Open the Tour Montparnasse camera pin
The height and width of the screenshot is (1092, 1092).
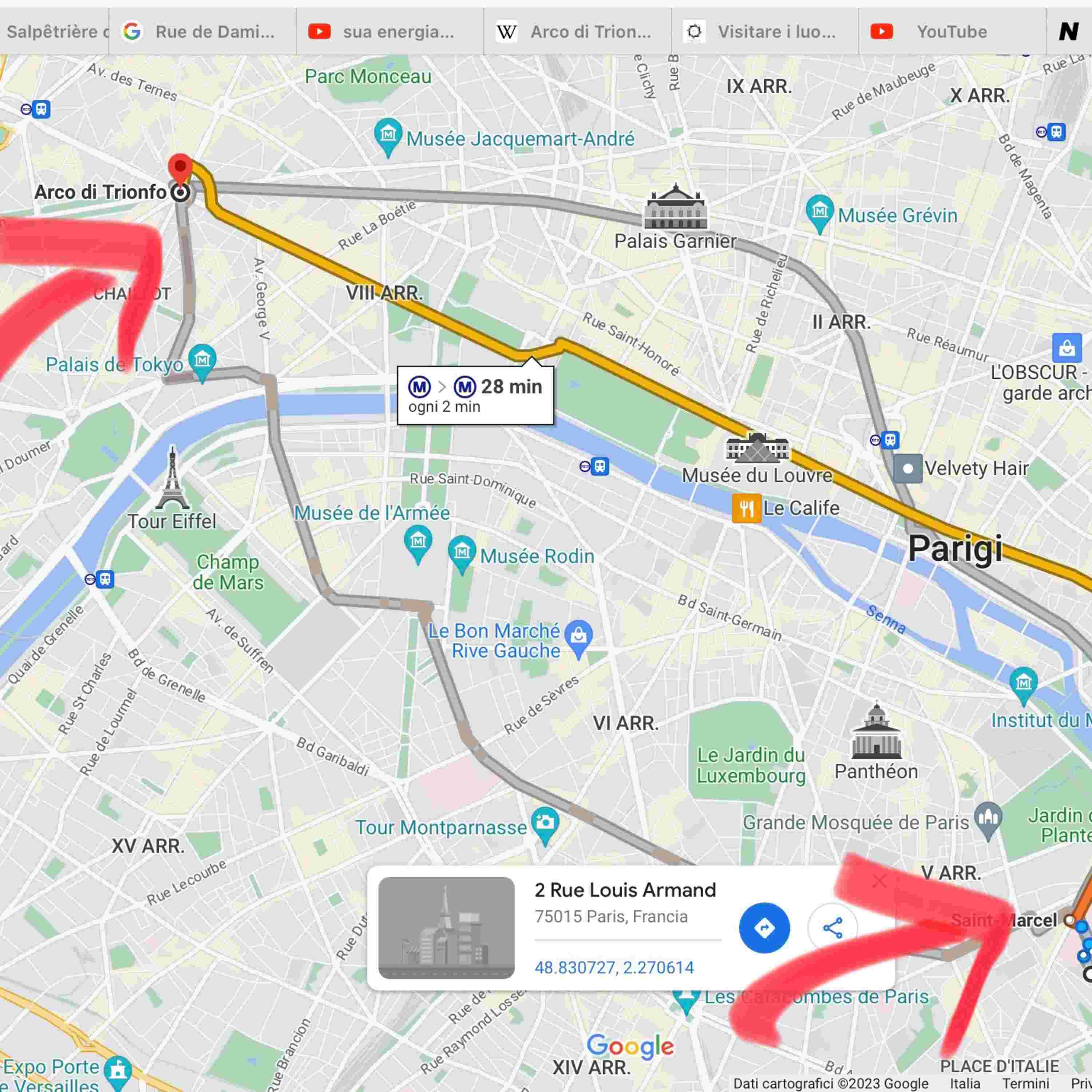coord(545,827)
